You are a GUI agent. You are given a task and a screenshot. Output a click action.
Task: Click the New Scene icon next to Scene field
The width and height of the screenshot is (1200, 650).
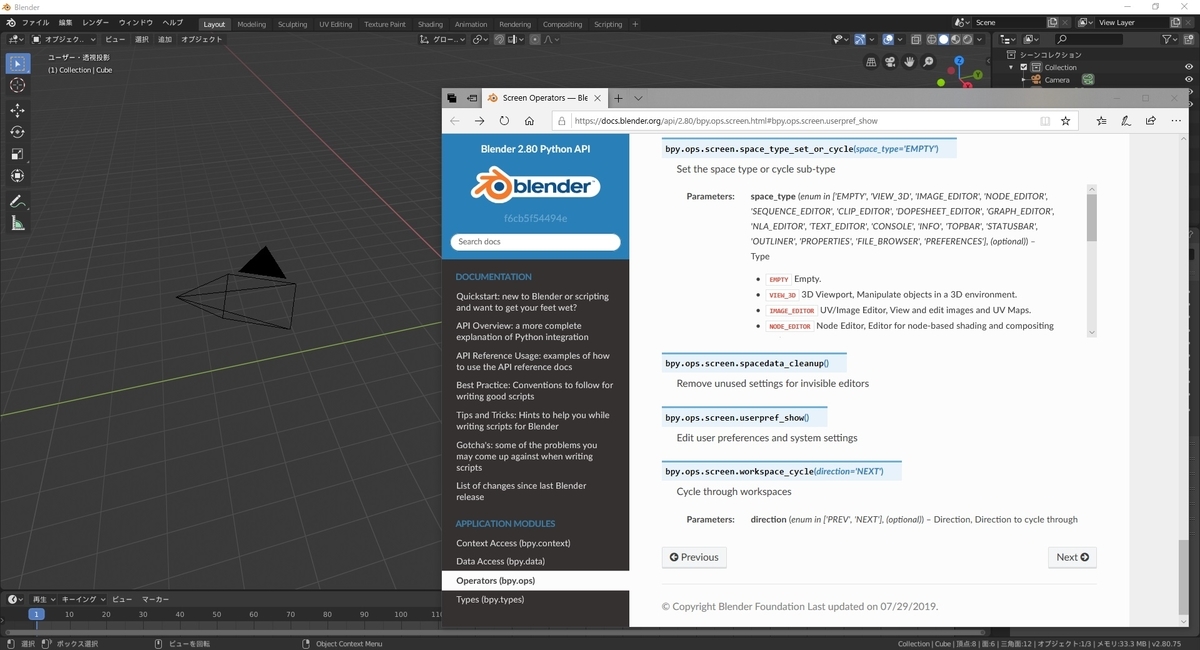[1053, 22]
